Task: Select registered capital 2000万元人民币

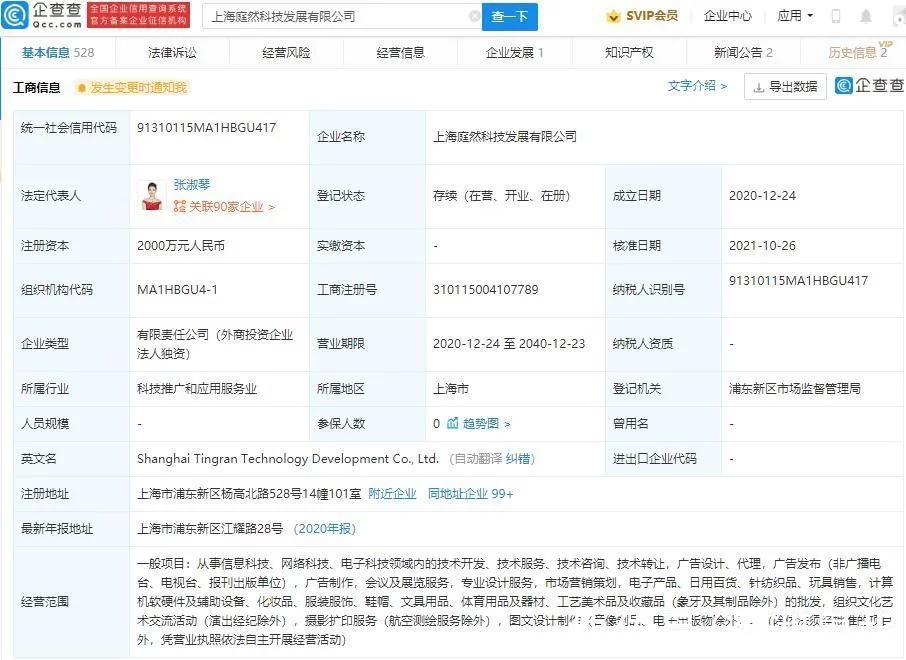Action: click(181, 246)
